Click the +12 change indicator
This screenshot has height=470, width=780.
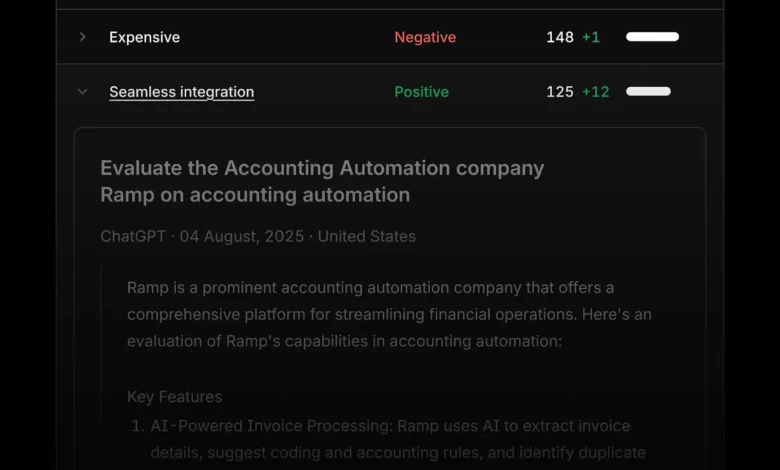[x=595, y=92]
